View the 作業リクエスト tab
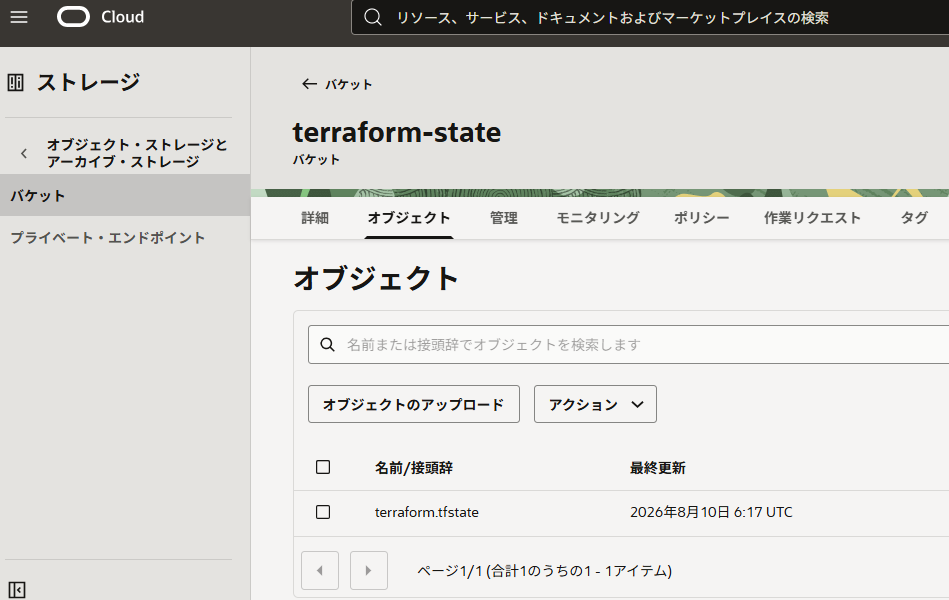949x600 pixels. [x=812, y=218]
